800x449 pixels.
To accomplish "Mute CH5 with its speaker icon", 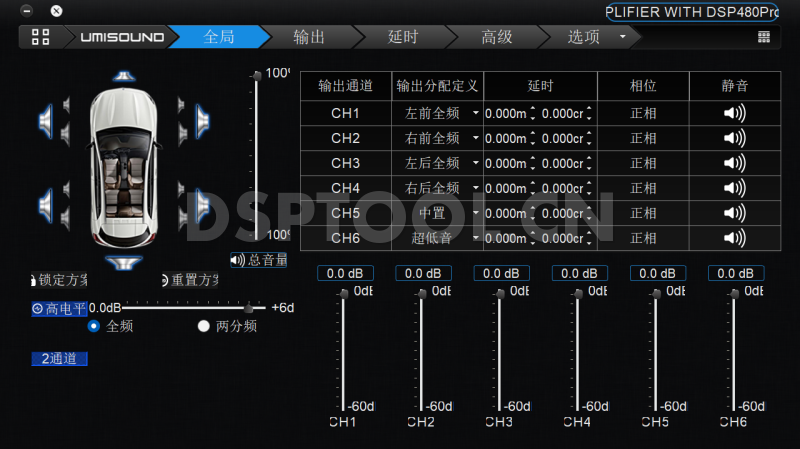I will (x=735, y=213).
